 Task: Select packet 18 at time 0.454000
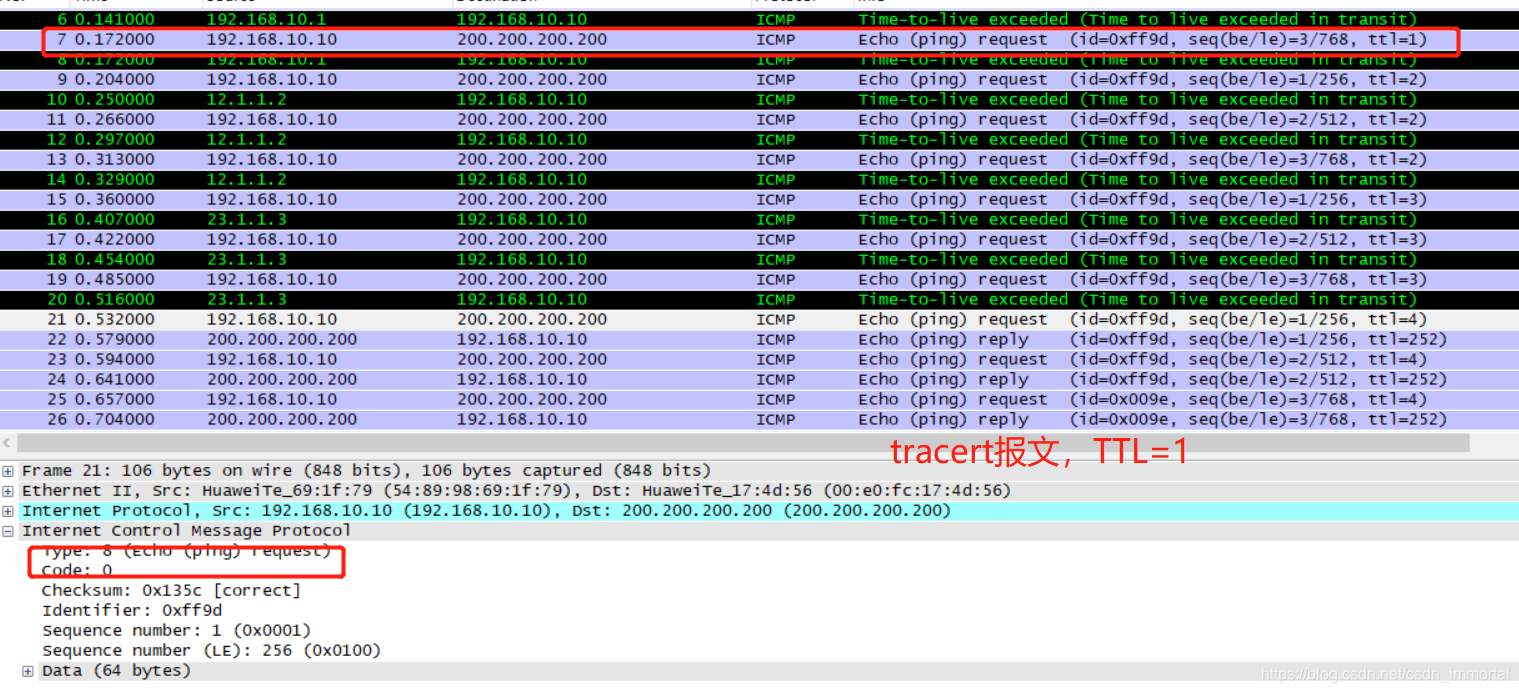point(759,260)
